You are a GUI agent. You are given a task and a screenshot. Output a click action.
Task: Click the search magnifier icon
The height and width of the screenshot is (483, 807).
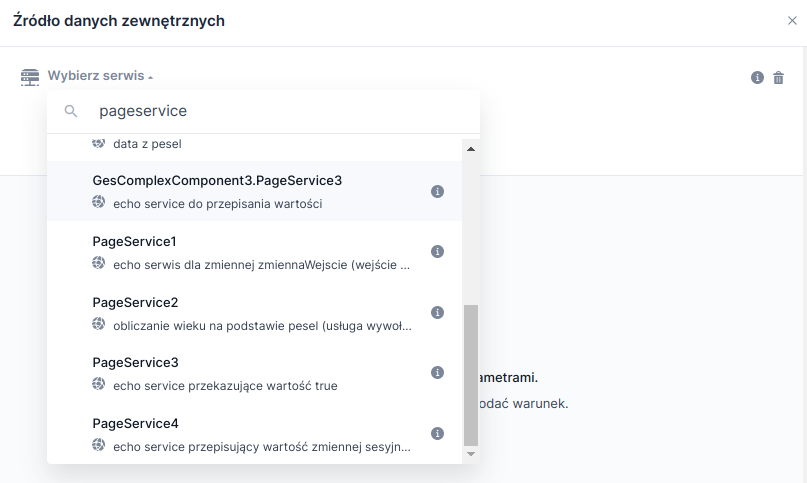pyautogui.click(x=71, y=111)
